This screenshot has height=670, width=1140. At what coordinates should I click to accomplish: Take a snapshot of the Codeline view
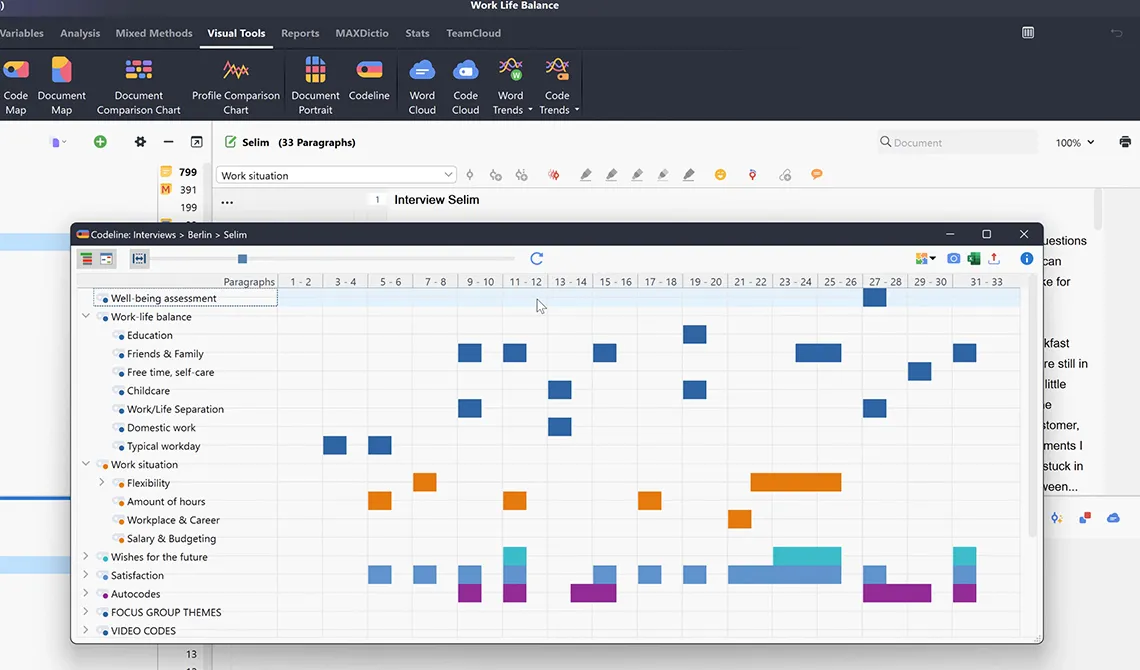click(954, 259)
